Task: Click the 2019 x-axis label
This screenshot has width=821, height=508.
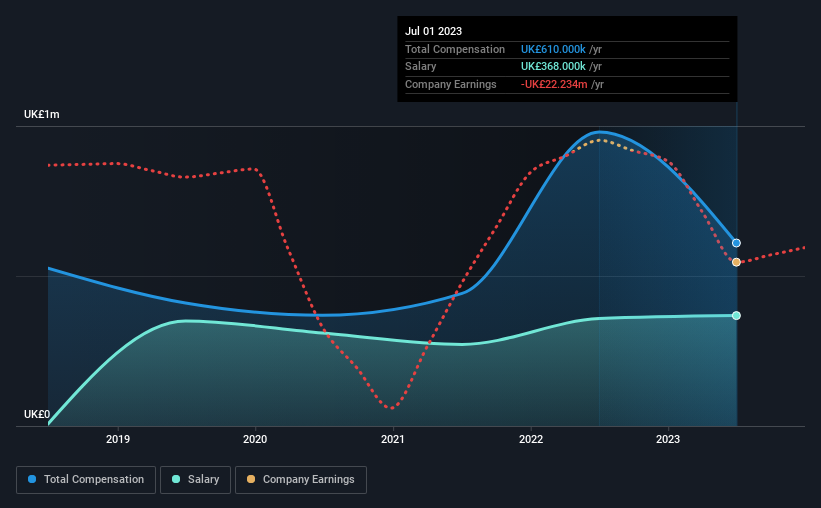Action: 118,439
